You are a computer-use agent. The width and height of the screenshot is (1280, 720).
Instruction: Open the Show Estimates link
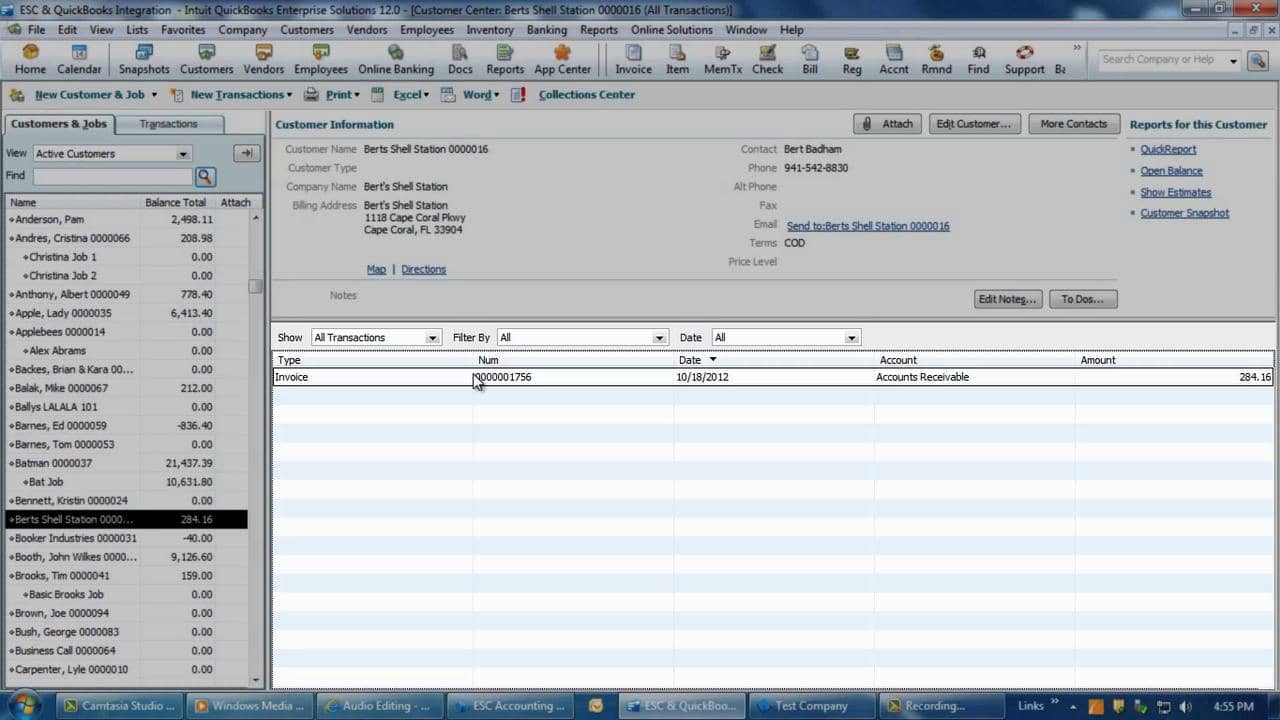(x=1175, y=192)
